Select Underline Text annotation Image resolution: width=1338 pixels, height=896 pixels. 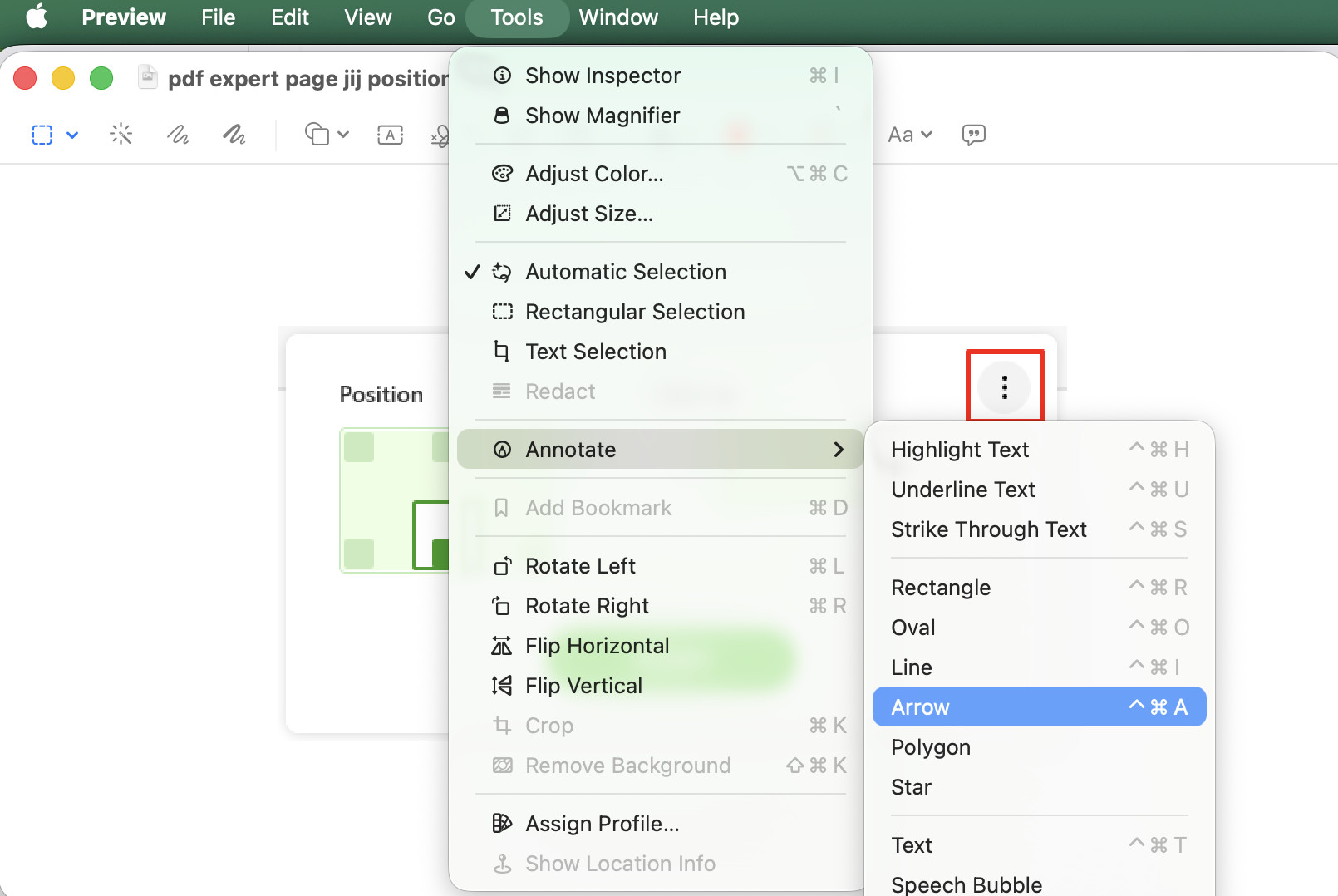point(1040,490)
